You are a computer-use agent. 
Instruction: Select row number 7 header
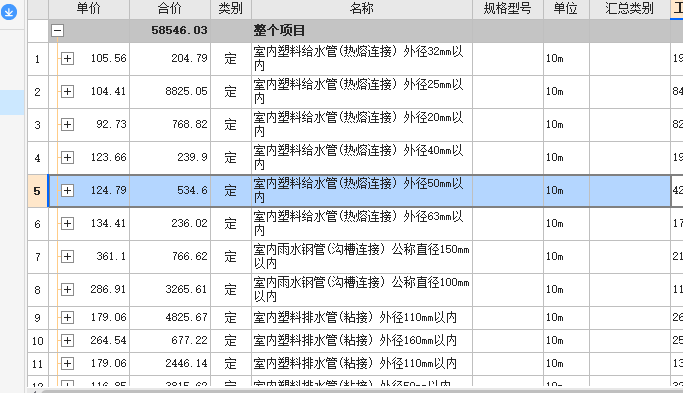click(38, 257)
